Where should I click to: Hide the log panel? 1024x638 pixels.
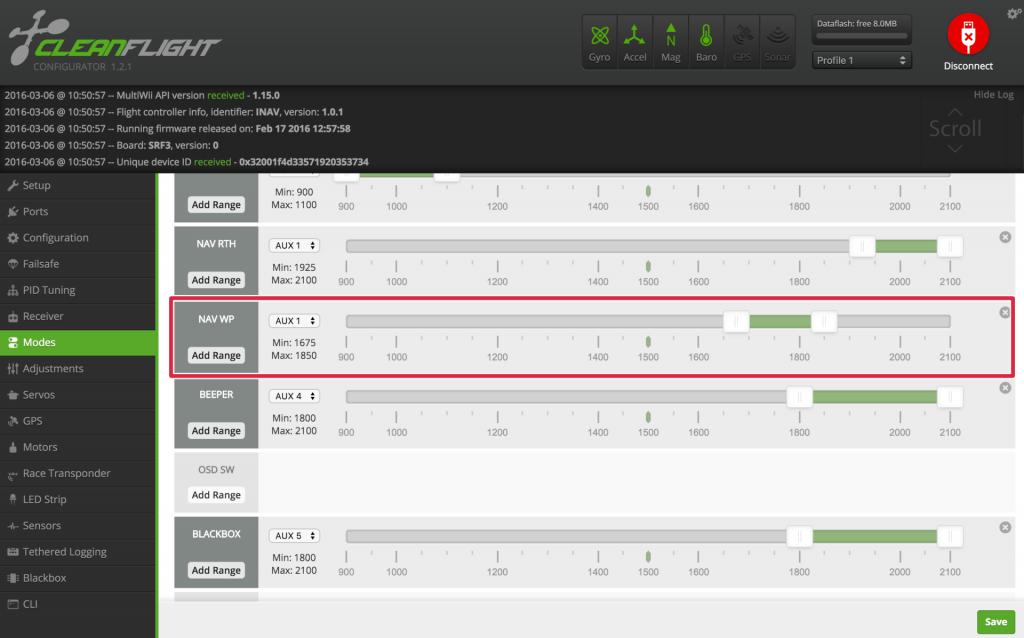tap(994, 93)
